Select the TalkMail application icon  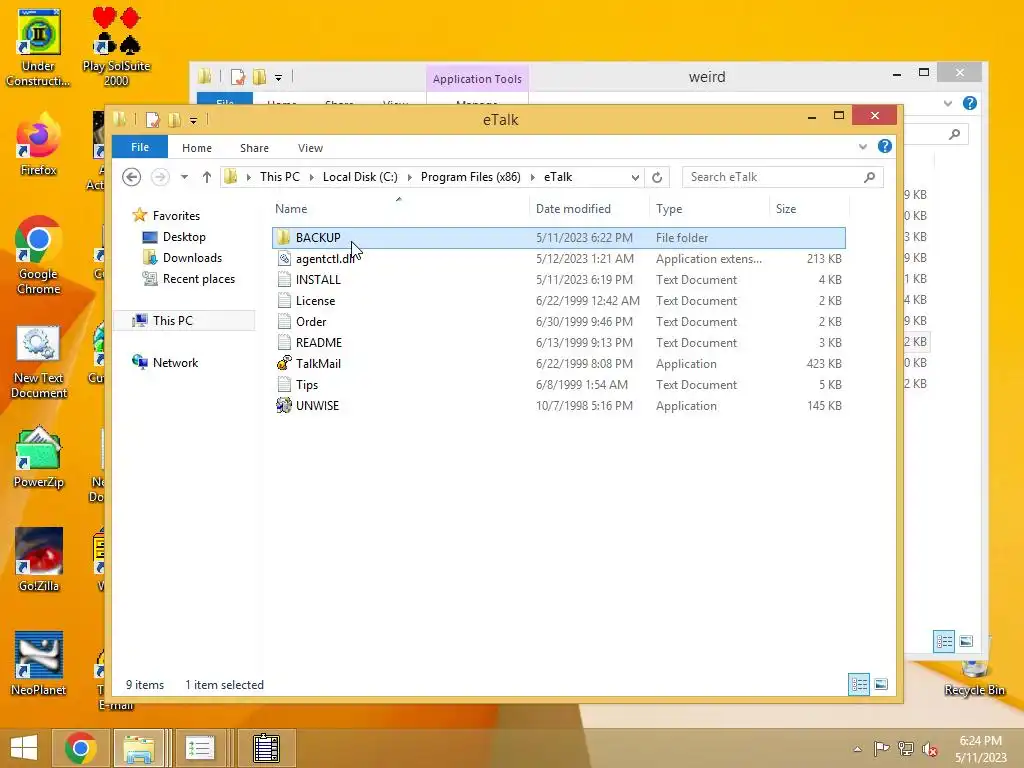pos(284,363)
